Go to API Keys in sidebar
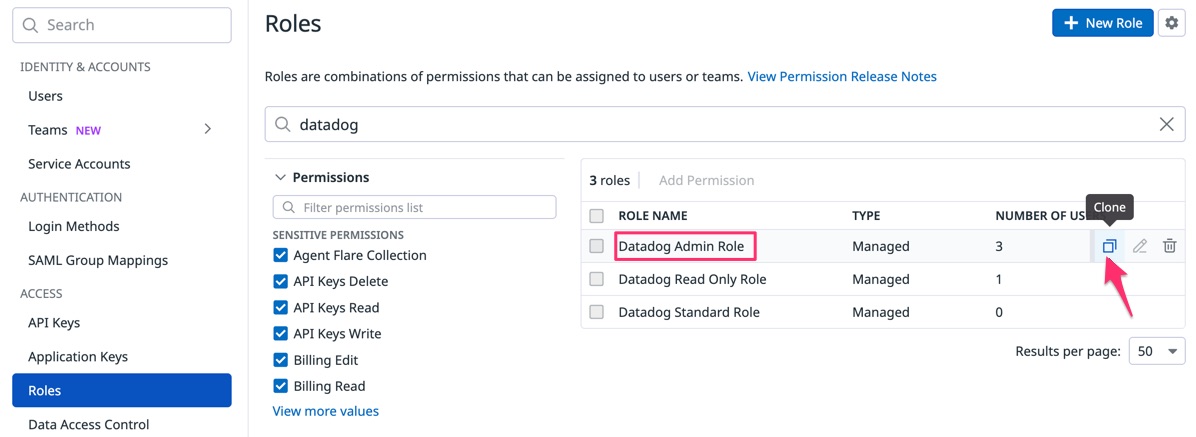This screenshot has width=1196, height=437. point(54,323)
